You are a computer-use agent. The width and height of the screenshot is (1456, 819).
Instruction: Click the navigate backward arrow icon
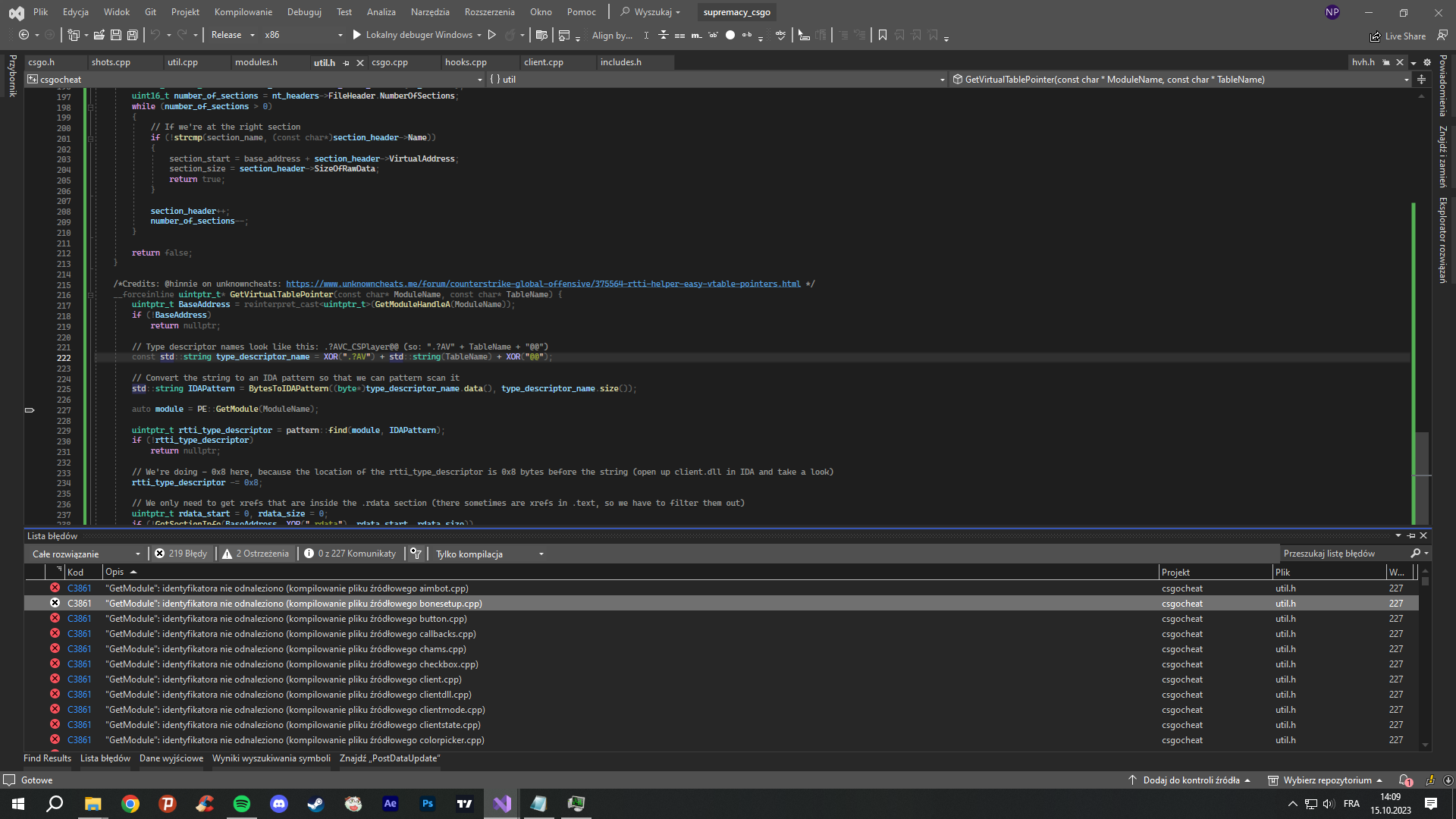24,35
